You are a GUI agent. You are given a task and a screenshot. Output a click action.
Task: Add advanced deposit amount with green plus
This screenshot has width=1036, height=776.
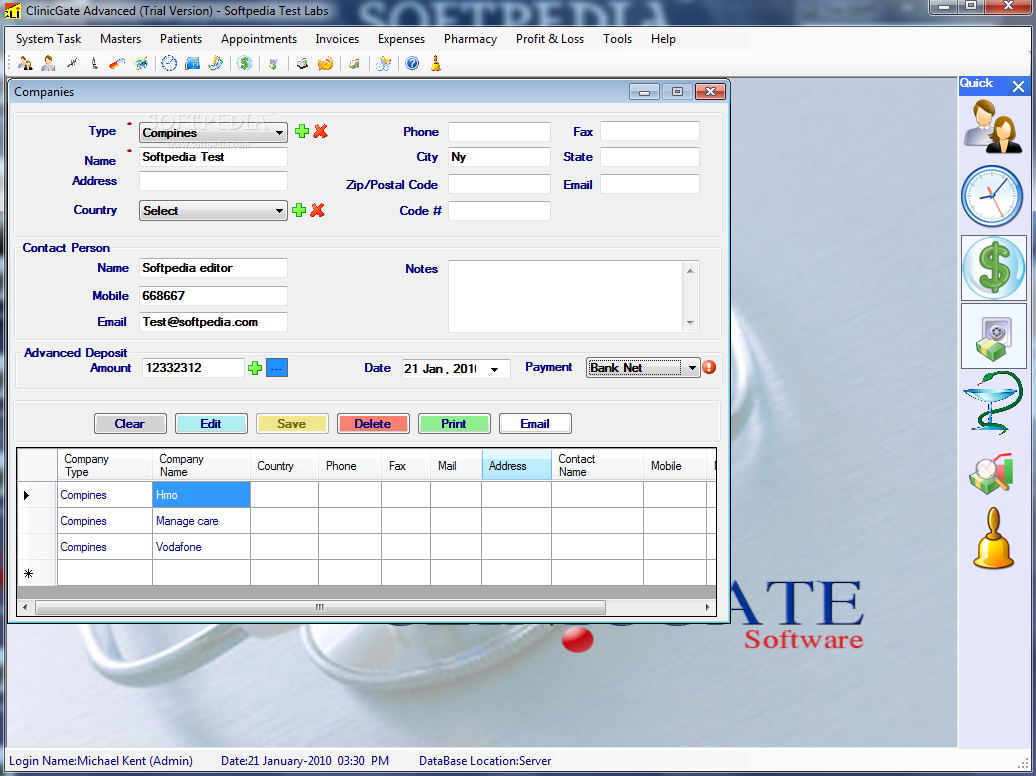click(x=255, y=368)
